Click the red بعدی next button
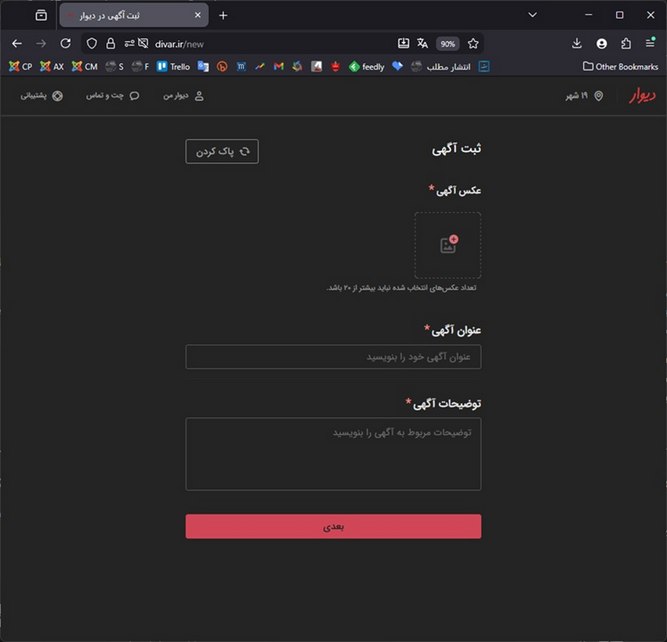 334,526
